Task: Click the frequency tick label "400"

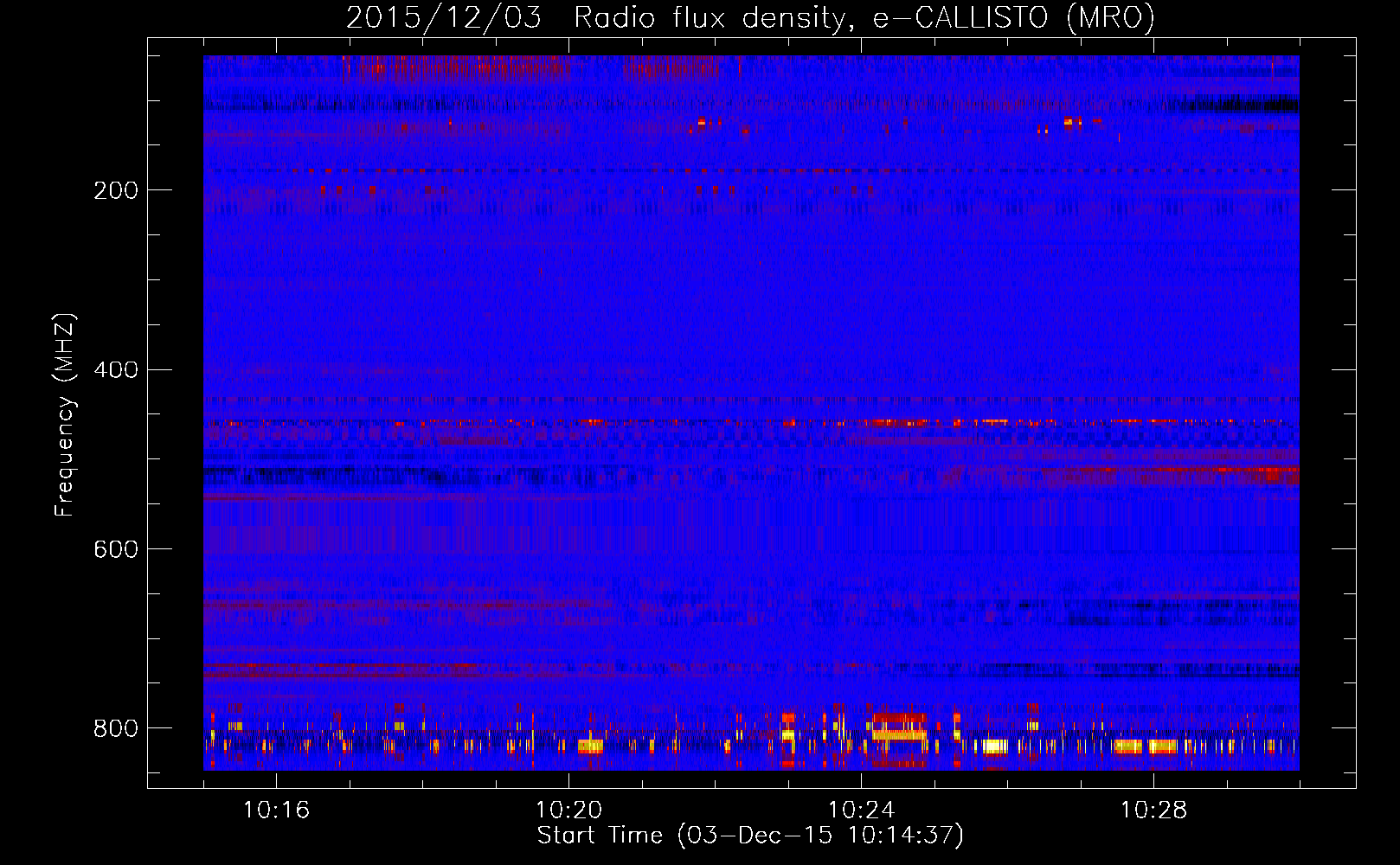Action: (x=116, y=370)
